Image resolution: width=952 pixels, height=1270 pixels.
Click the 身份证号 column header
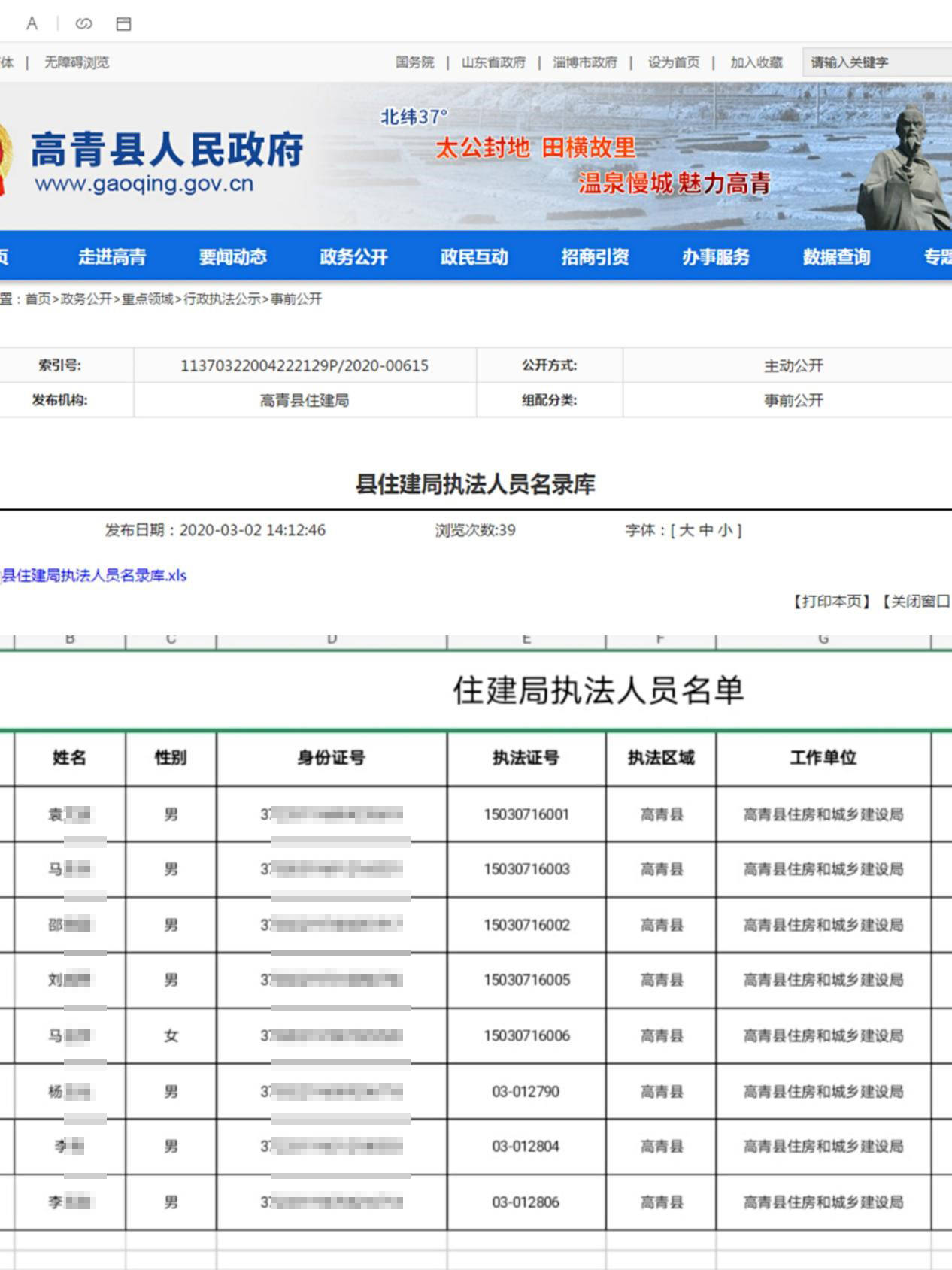point(331,758)
